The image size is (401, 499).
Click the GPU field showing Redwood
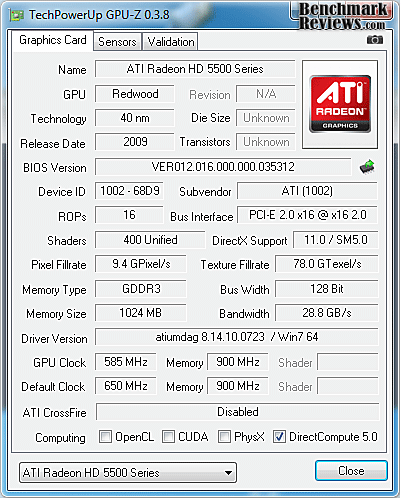(135, 94)
